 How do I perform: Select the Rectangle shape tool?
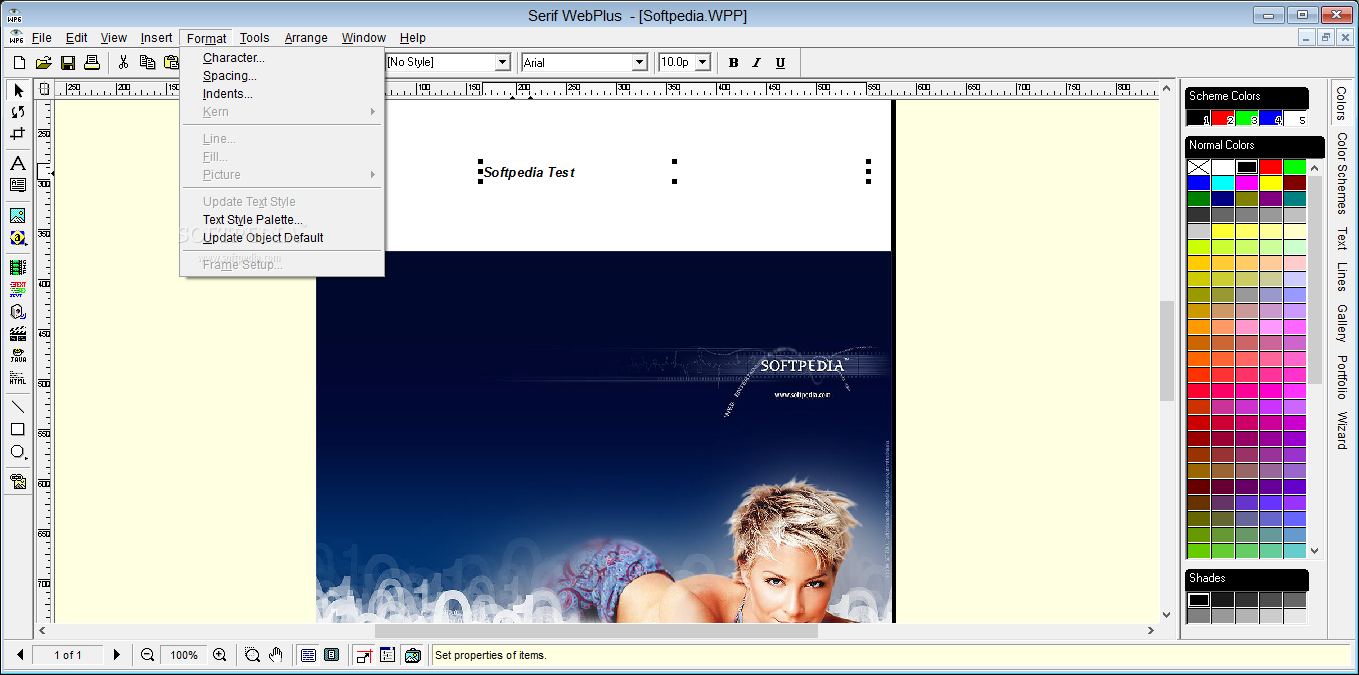coord(18,429)
